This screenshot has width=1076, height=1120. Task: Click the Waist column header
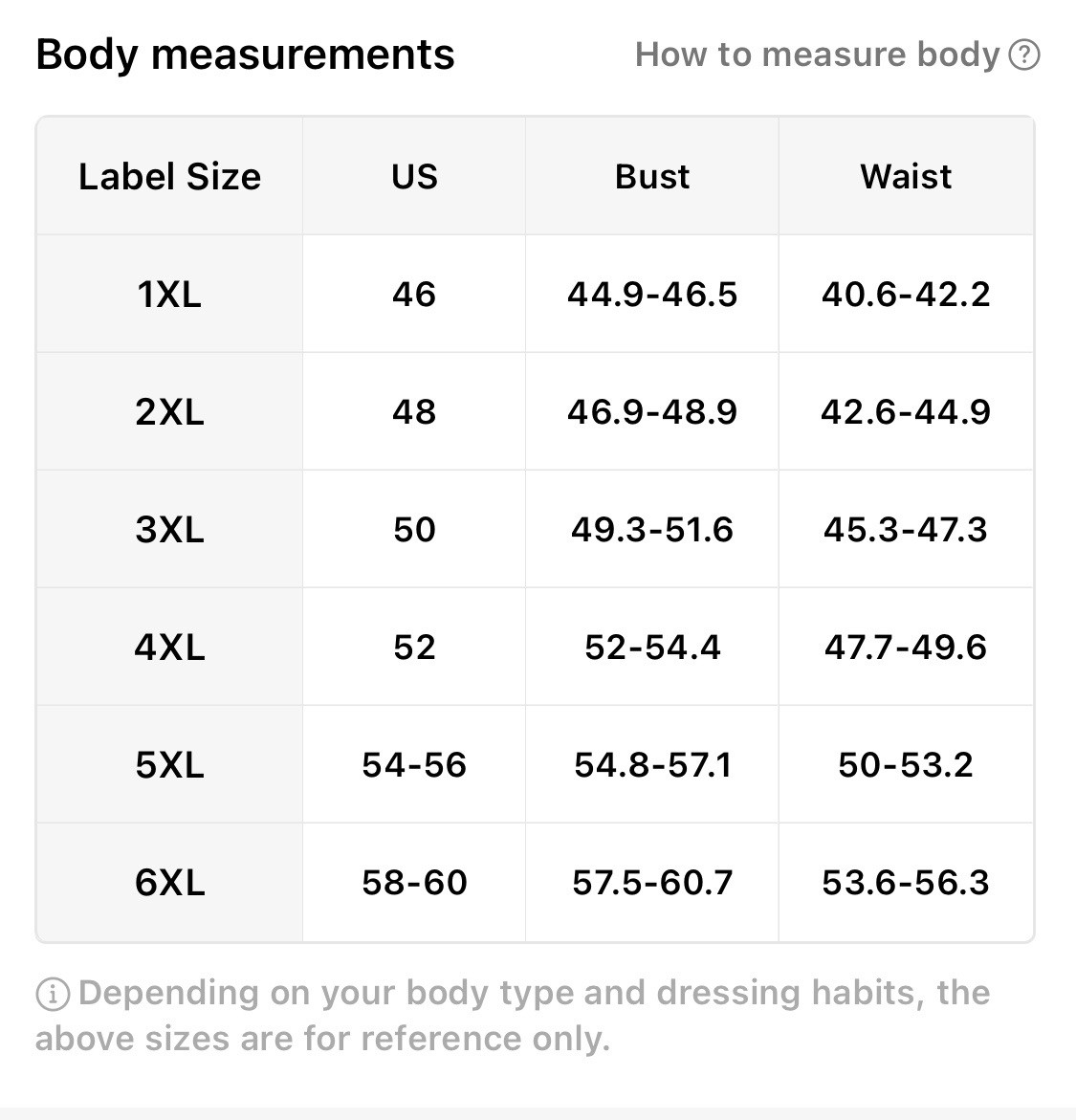(x=906, y=177)
